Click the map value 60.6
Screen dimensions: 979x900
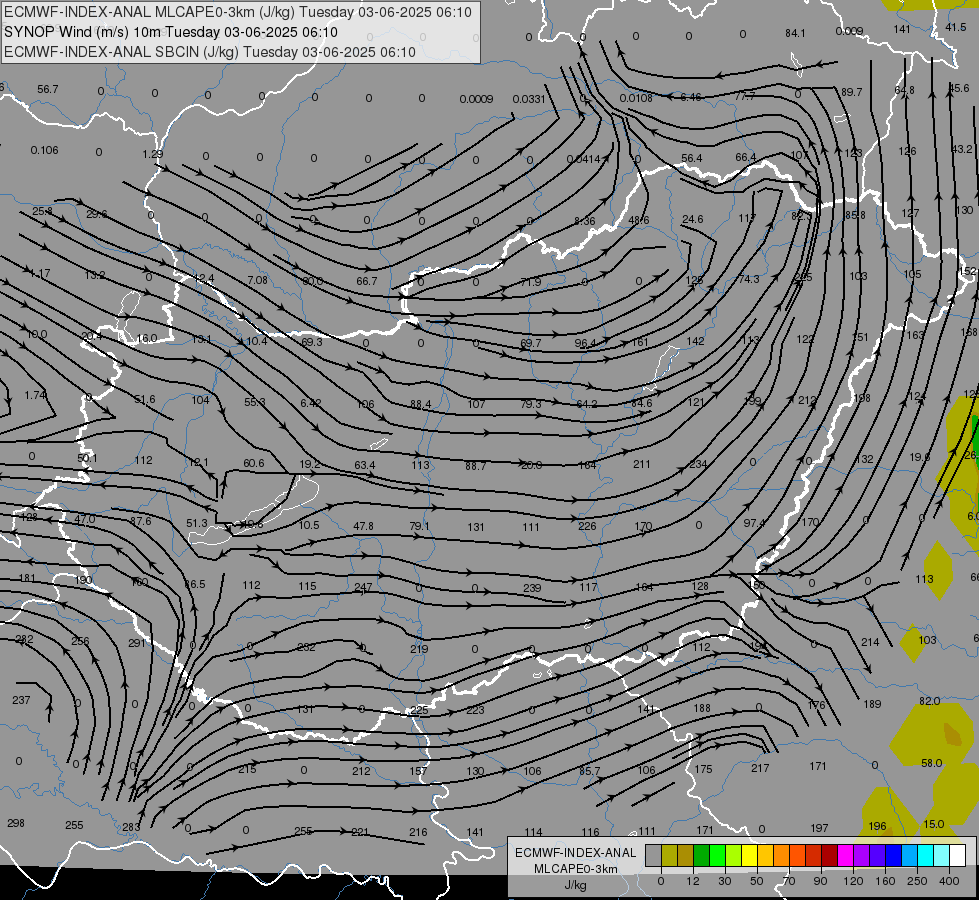[253, 463]
